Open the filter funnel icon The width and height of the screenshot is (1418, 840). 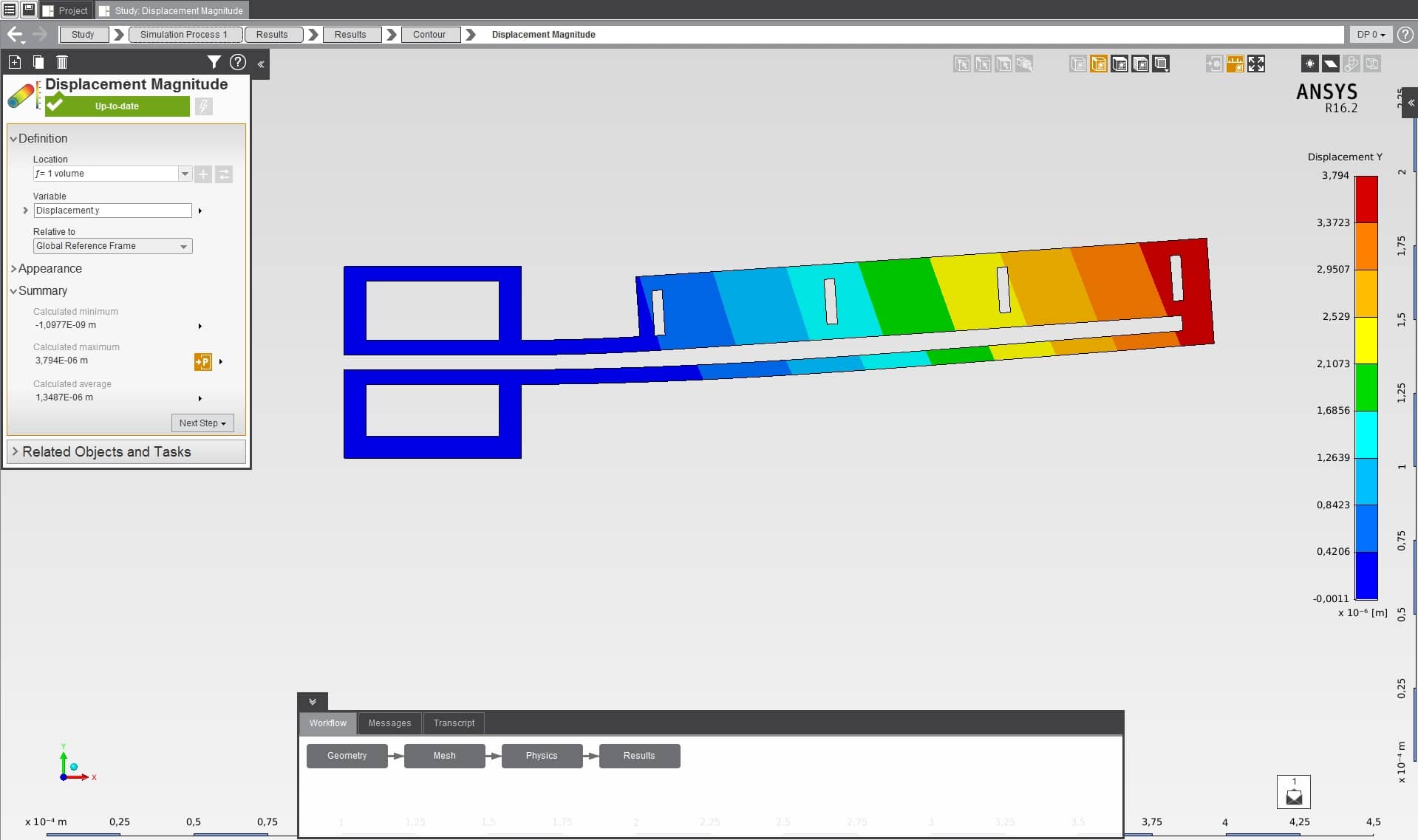[214, 62]
